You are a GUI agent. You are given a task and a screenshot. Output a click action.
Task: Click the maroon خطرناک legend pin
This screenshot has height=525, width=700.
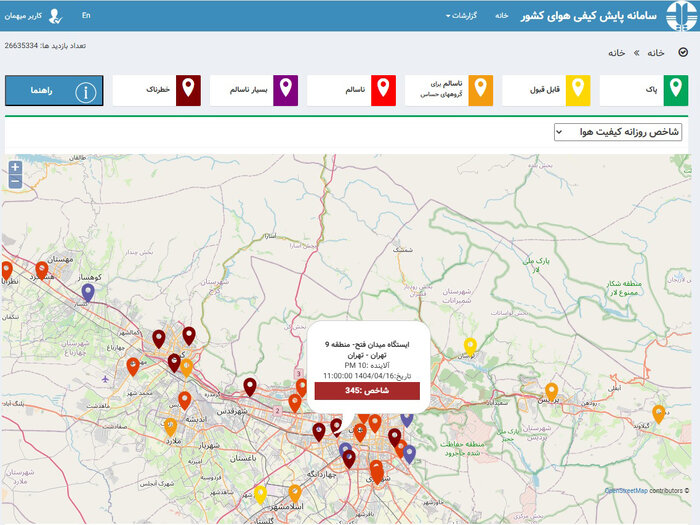pos(187,90)
